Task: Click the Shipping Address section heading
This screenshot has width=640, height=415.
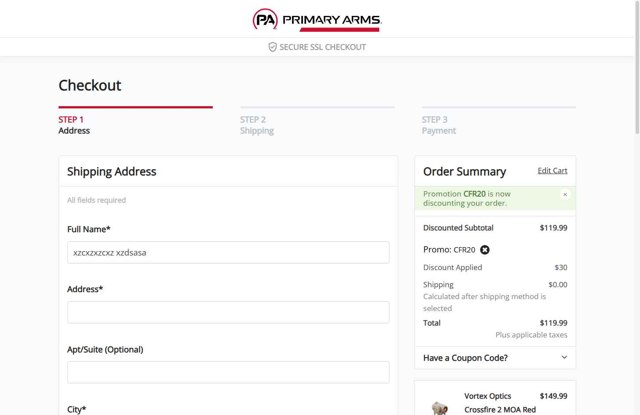Action: pyautogui.click(x=112, y=172)
